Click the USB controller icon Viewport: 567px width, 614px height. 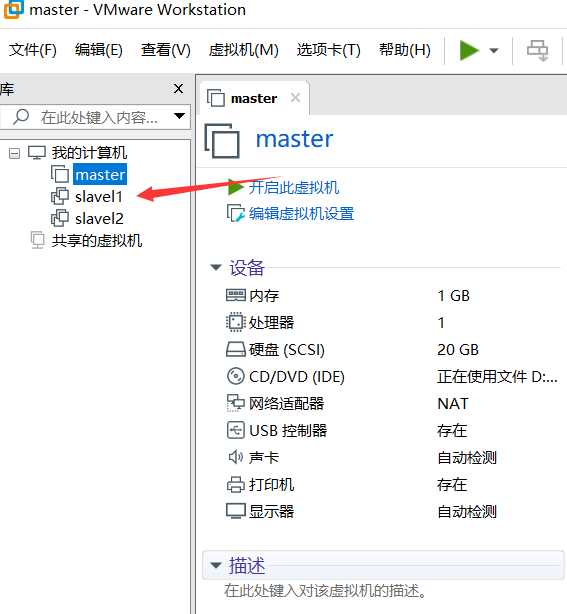click(x=236, y=430)
